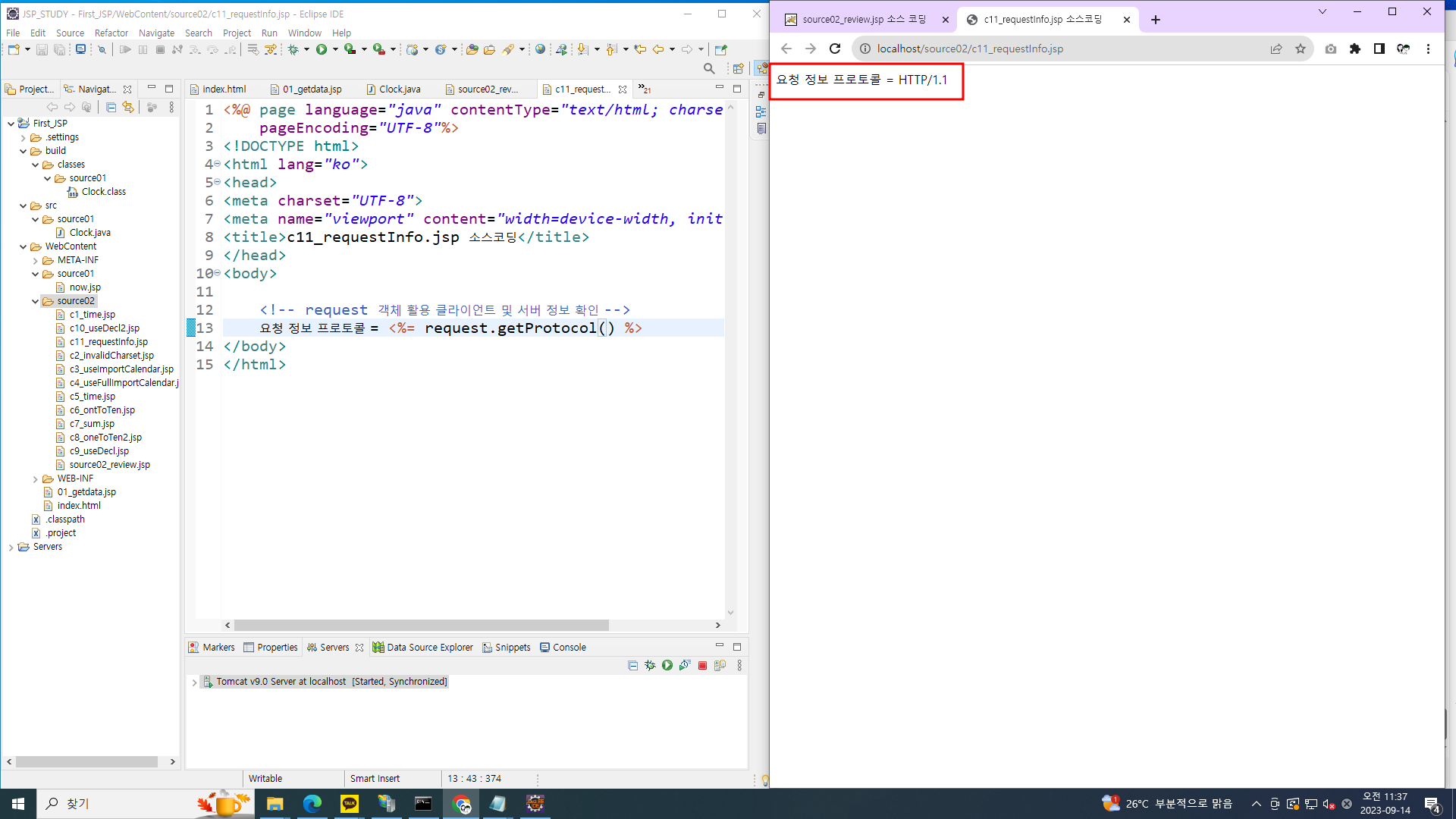Expand the Tomcat v9.0 Server node
The height and width of the screenshot is (819, 1456).
pos(195,682)
